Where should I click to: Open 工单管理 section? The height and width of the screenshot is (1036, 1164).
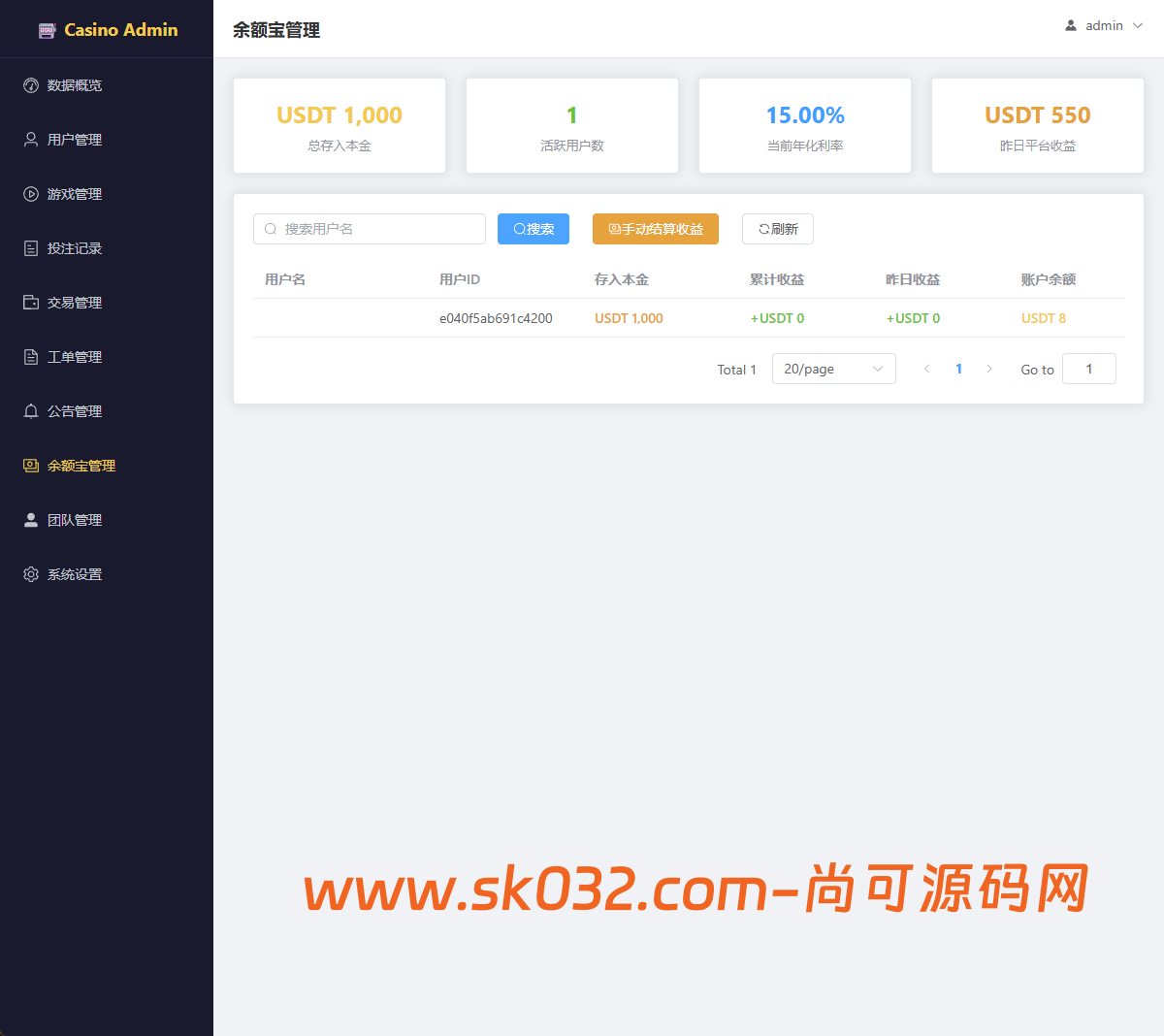107,357
